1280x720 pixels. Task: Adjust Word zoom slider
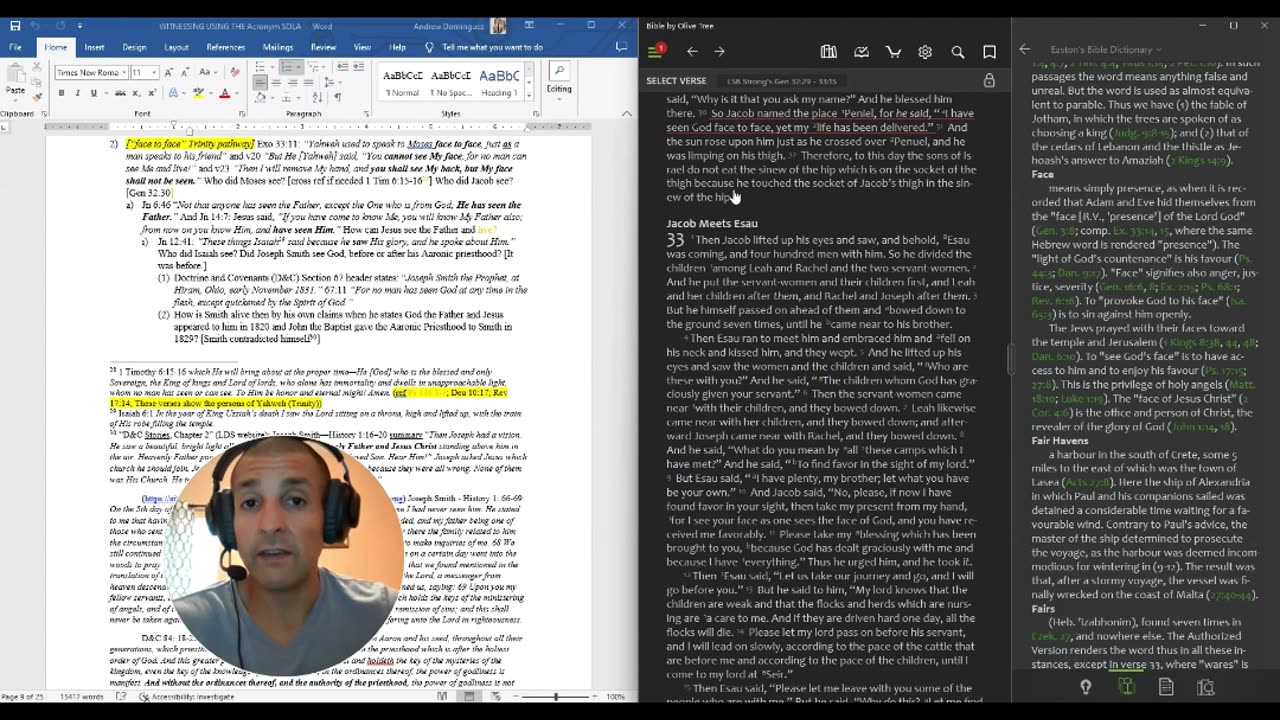tap(556, 696)
